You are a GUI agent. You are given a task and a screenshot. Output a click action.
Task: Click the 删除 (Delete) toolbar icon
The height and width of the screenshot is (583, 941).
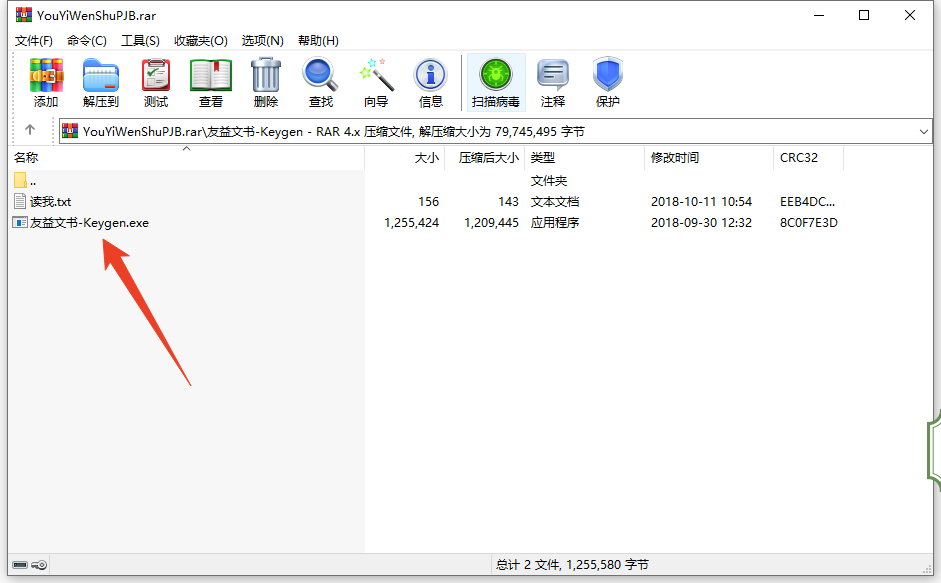coord(265,82)
